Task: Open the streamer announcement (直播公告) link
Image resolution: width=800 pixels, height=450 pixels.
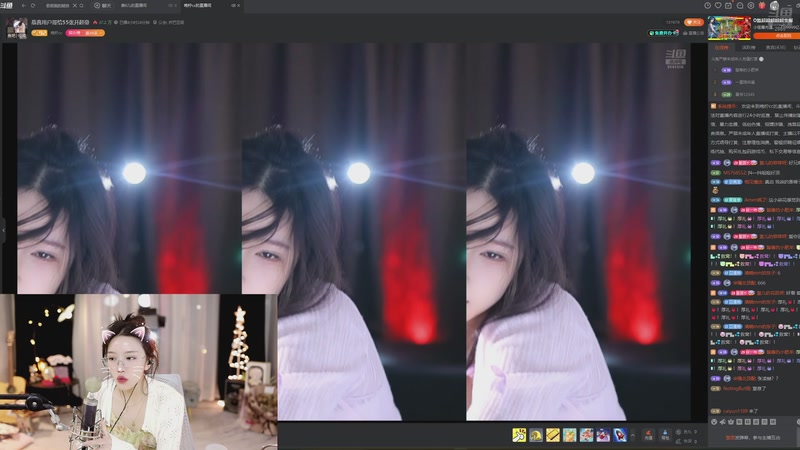Action: click(x=694, y=33)
